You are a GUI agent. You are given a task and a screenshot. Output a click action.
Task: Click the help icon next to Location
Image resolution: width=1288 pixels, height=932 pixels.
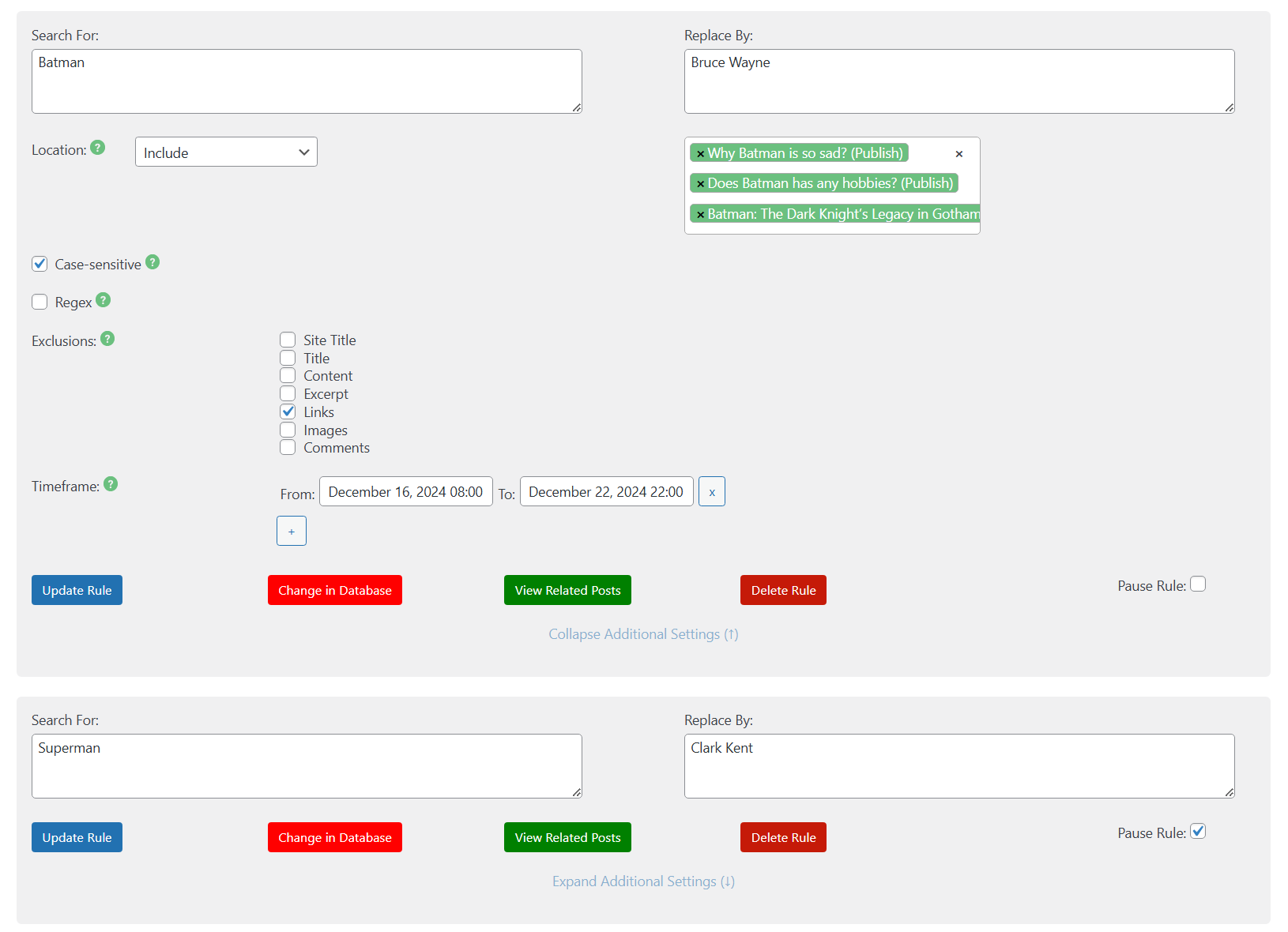click(x=97, y=148)
